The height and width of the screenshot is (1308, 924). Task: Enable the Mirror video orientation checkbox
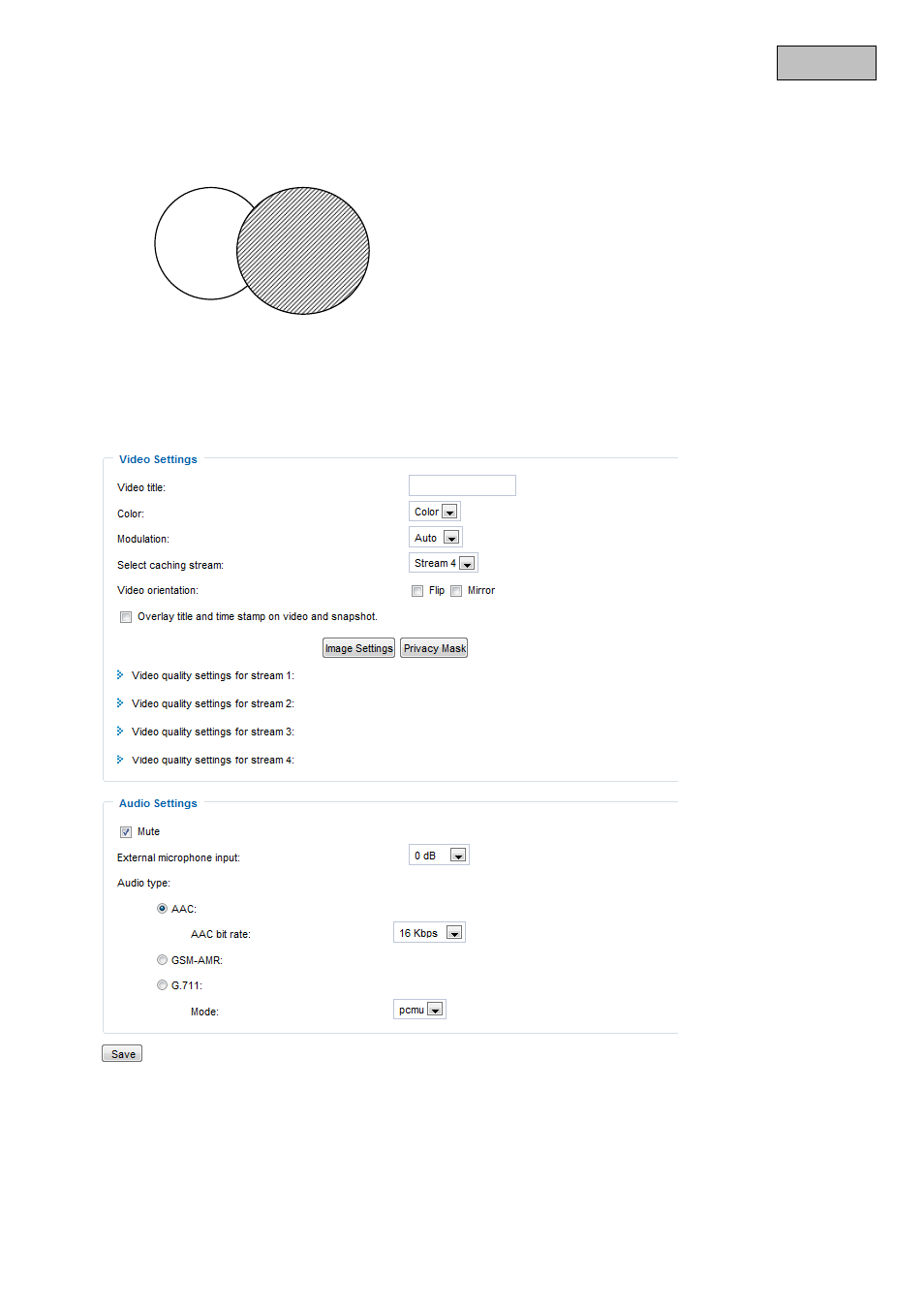coord(456,591)
